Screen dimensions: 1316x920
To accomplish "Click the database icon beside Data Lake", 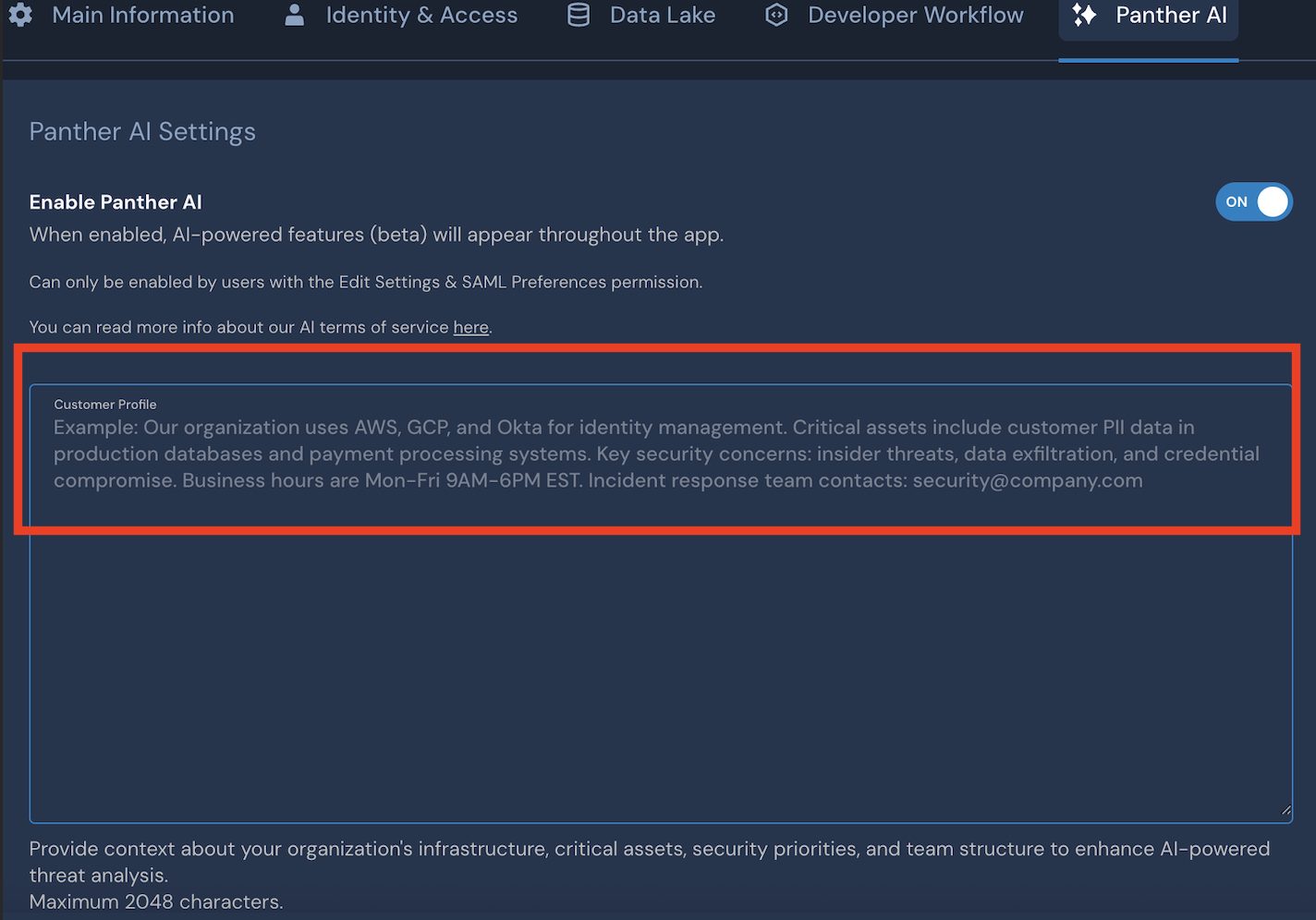I will coord(579,15).
